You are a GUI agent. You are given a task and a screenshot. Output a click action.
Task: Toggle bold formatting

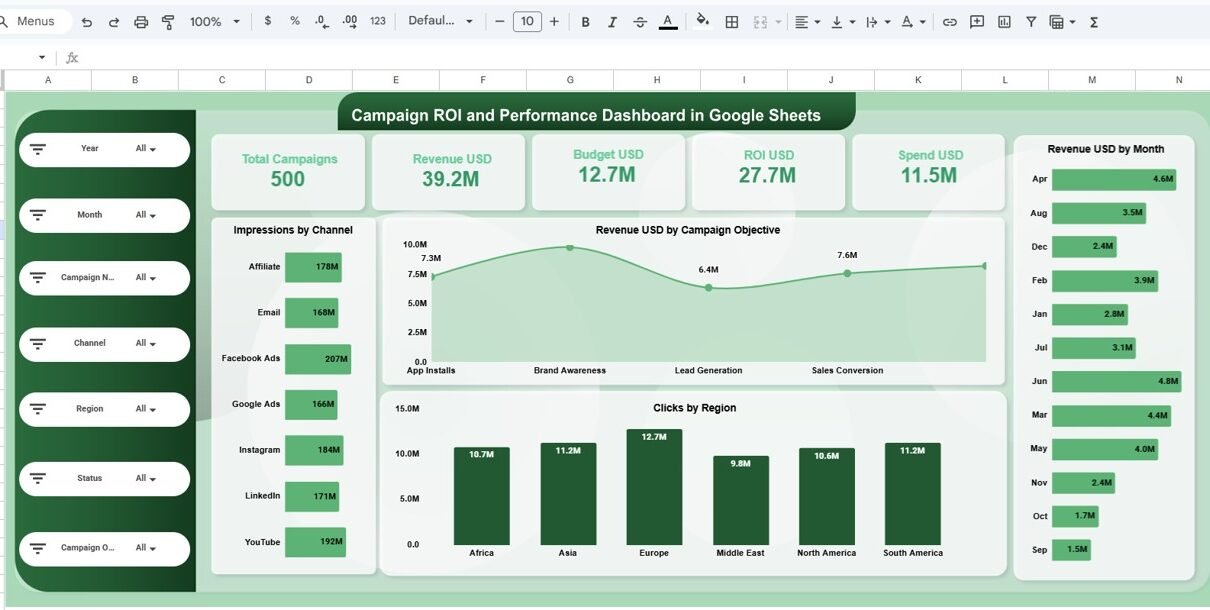coord(585,22)
